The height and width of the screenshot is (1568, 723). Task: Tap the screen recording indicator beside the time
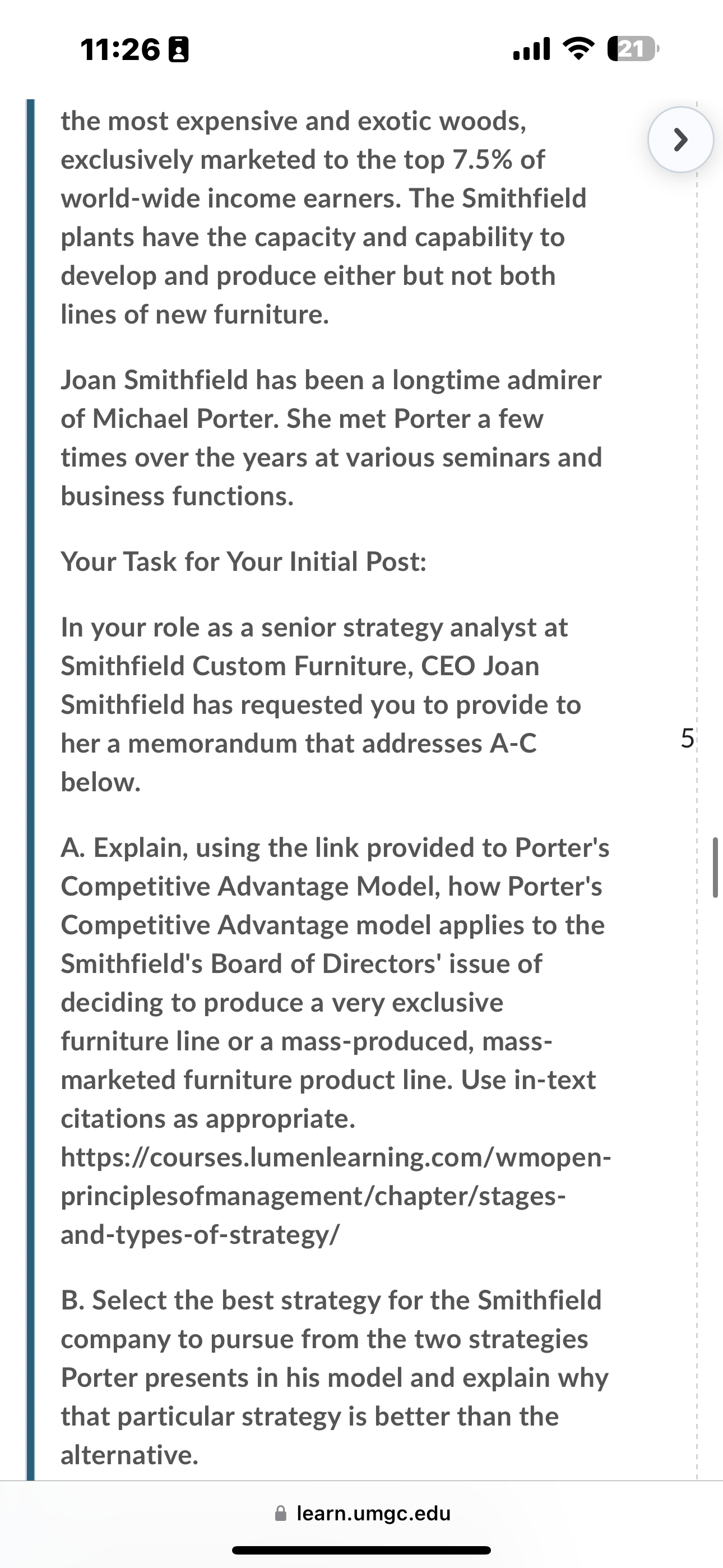[x=178, y=49]
